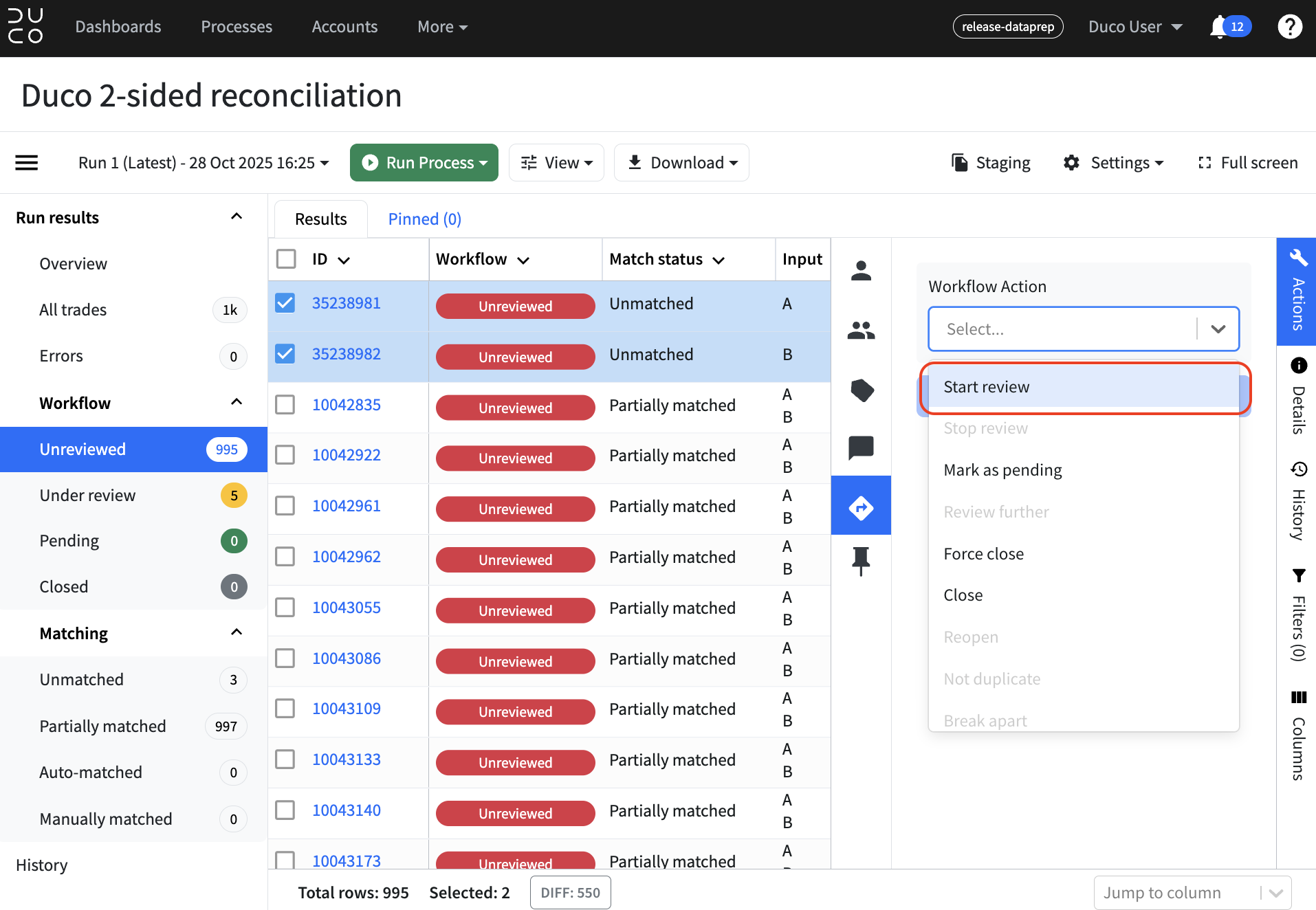Screen dimensions: 1316x910
Task: Click the Staging button
Action: 991,163
